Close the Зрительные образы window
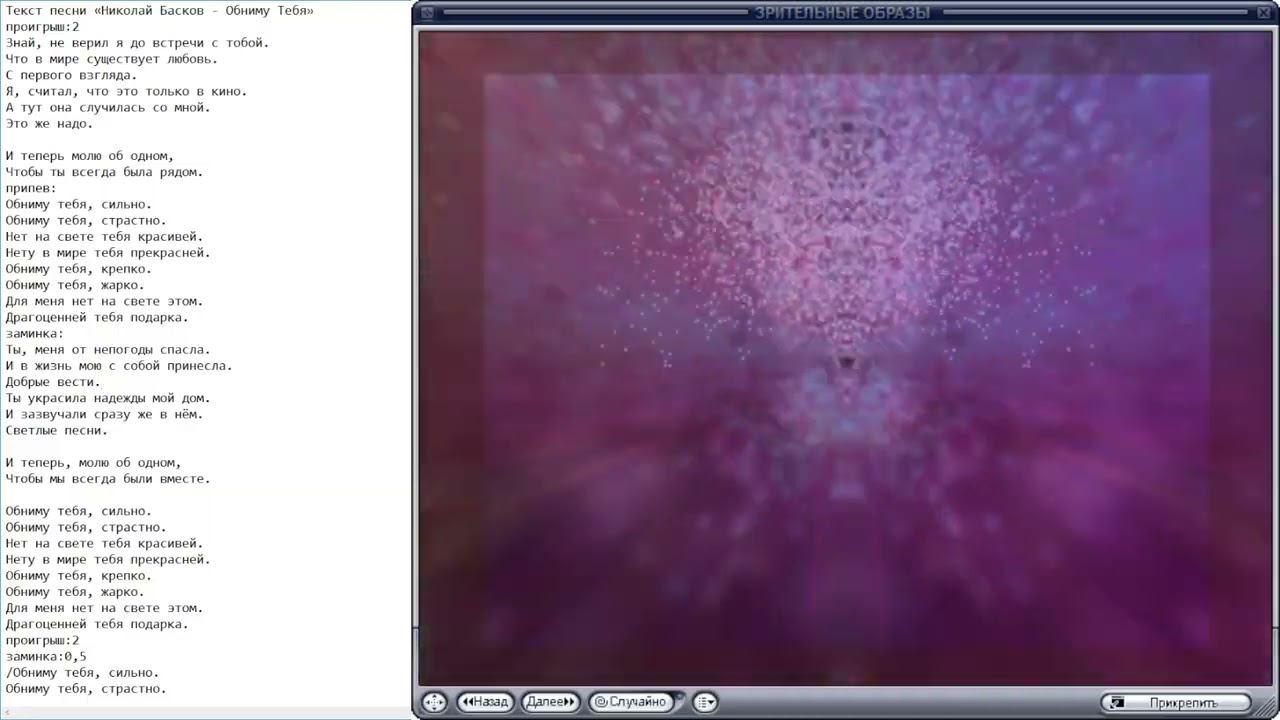1280x720 pixels. 1266,13
